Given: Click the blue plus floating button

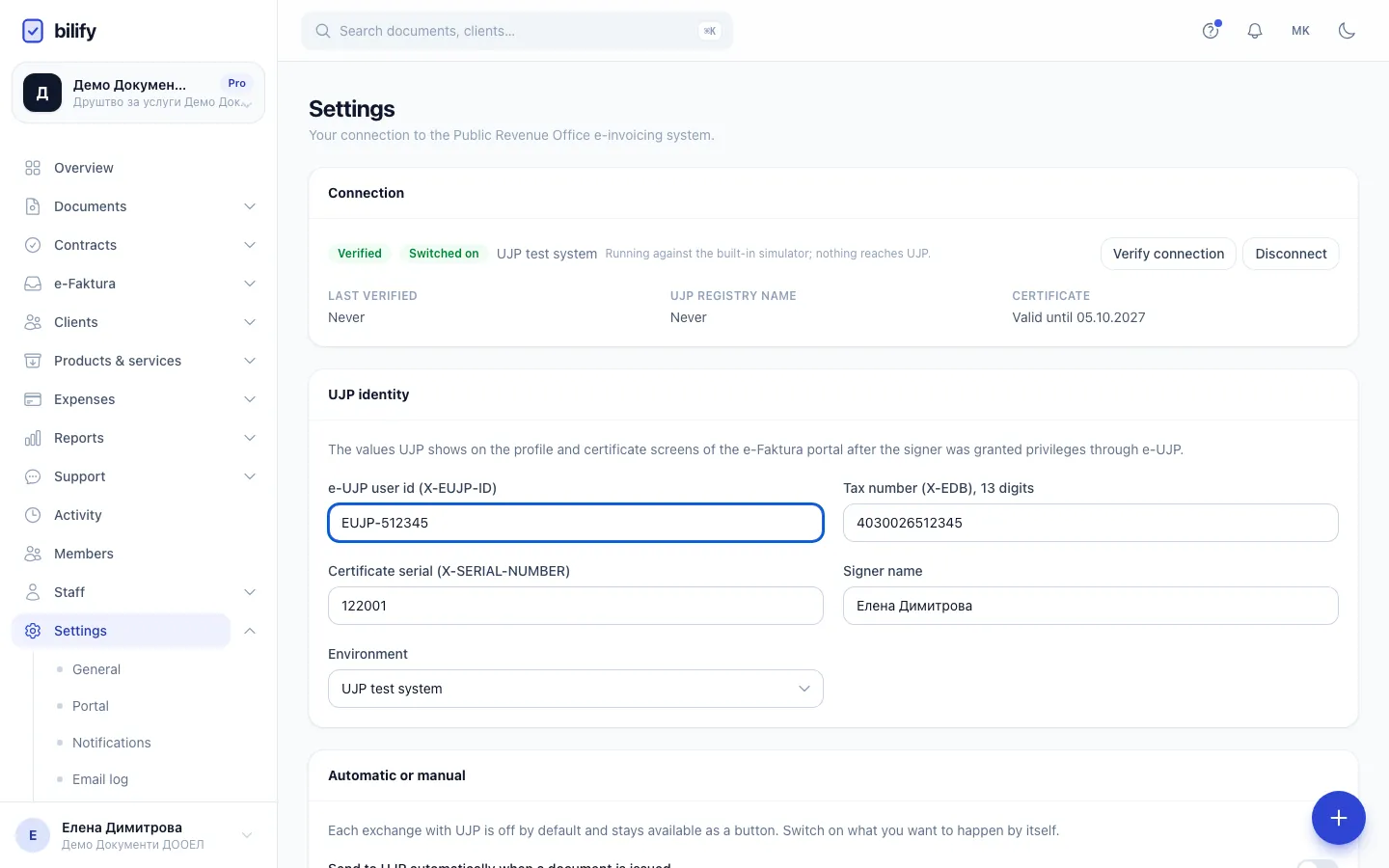Looking at the screenshot, I should click(1339, 818).
